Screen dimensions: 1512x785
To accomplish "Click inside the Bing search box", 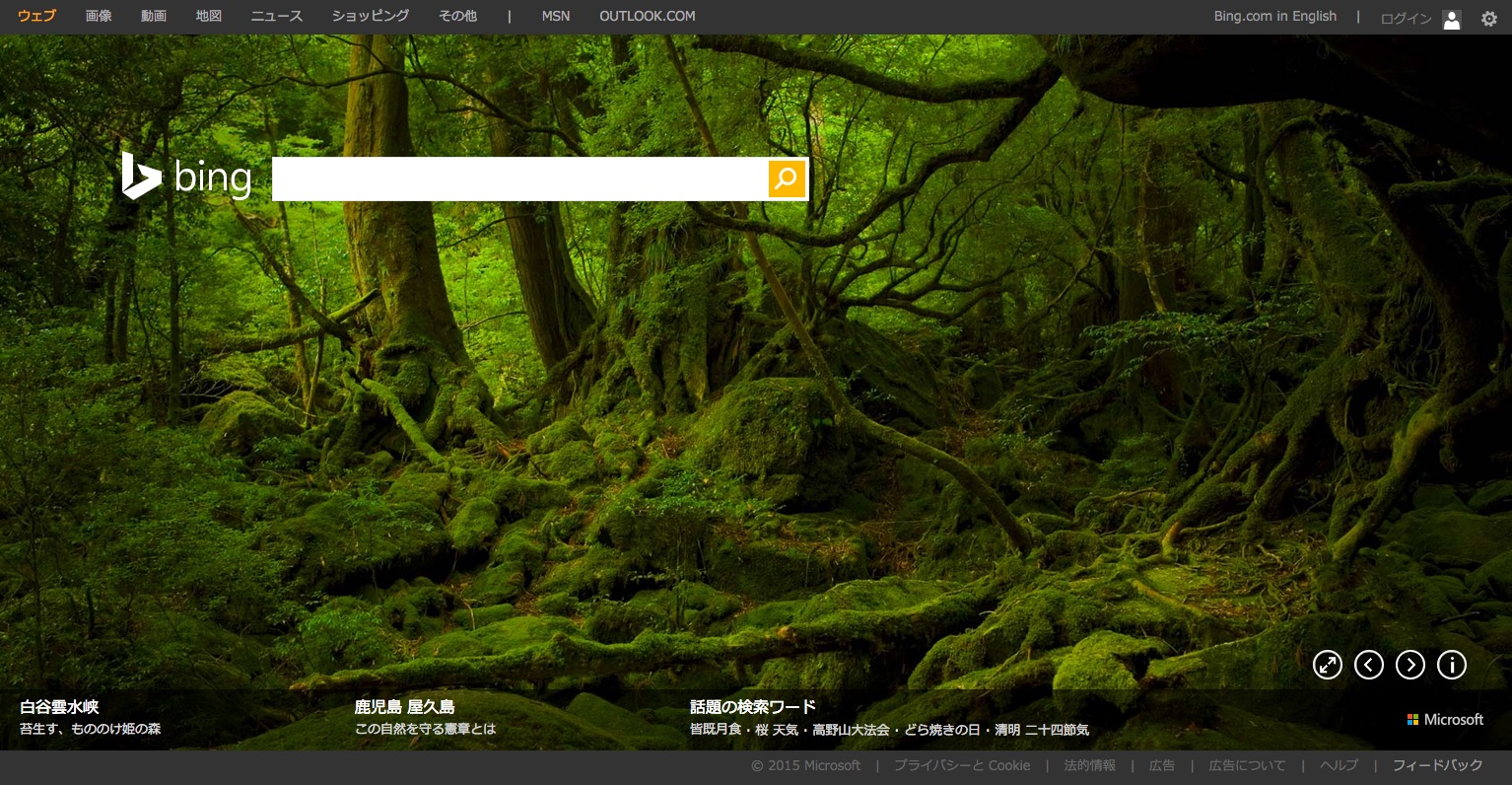I will [x=519, y=178].
